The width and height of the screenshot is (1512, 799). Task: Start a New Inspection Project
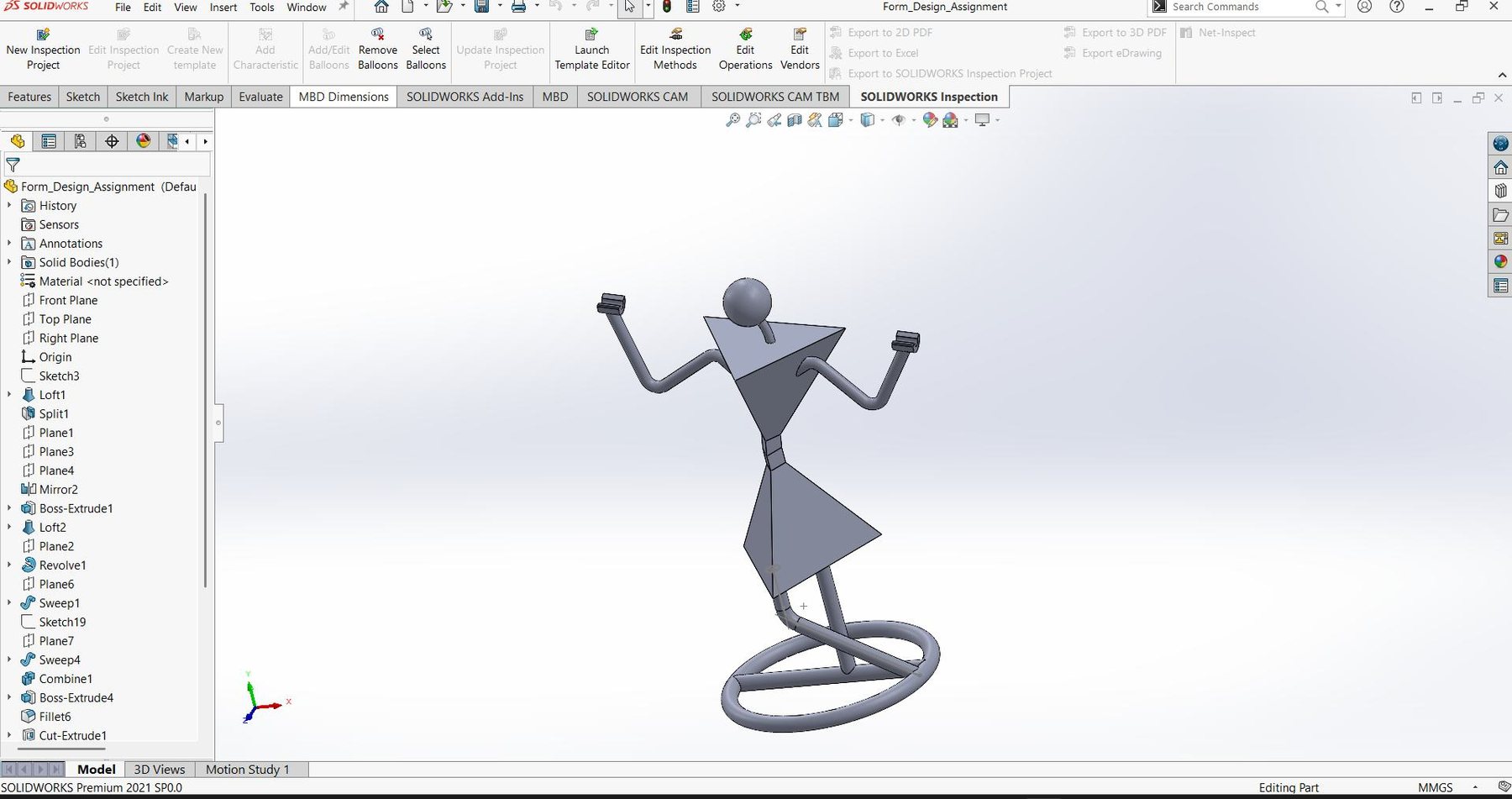(x=43, y=50)
